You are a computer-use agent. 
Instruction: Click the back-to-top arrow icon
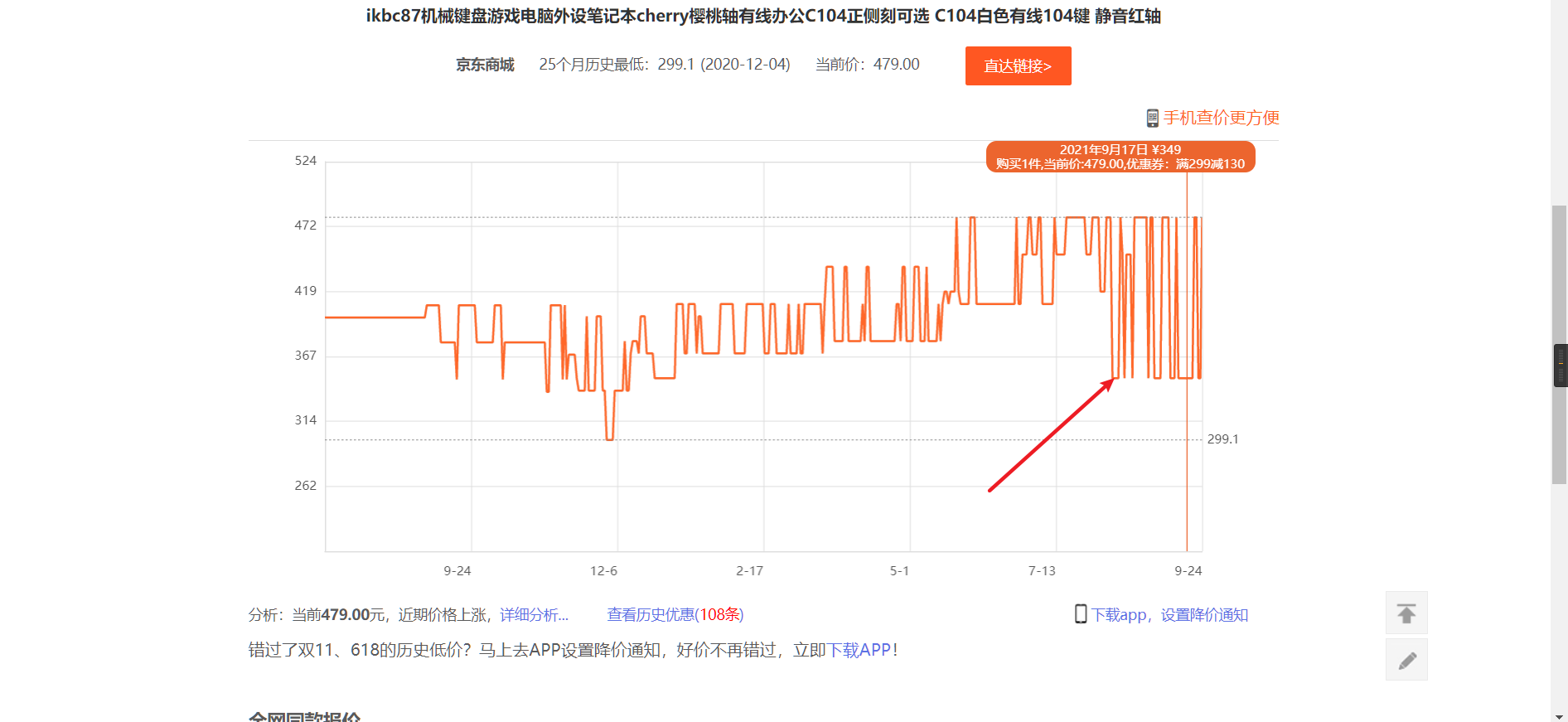pos(1406,613)
